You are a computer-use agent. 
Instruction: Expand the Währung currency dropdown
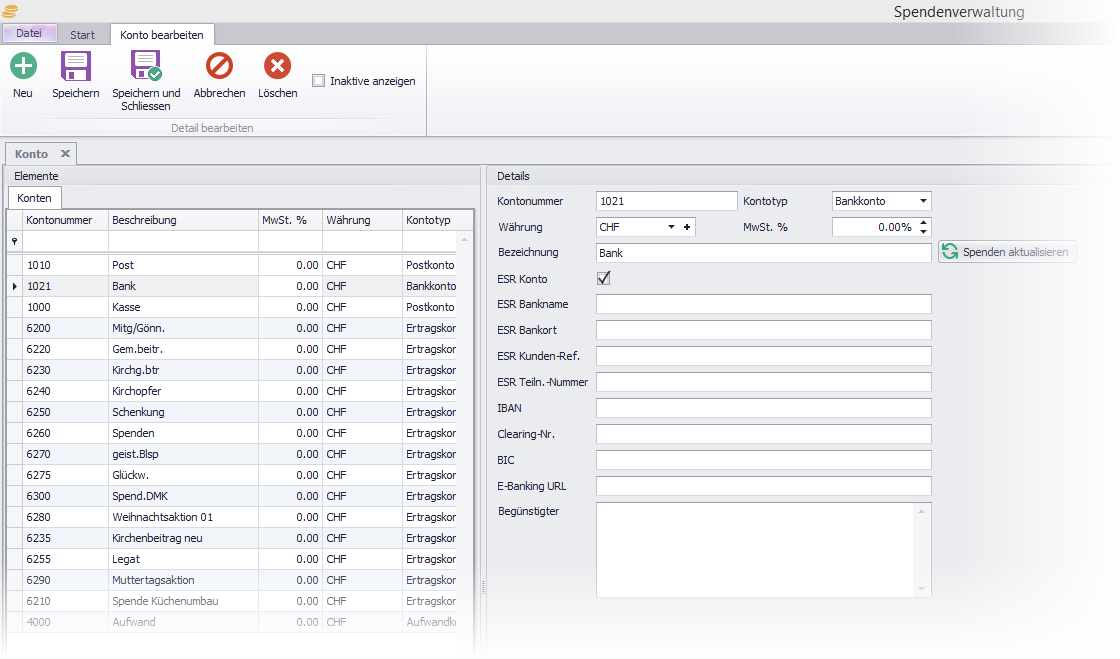pos(671,228)
